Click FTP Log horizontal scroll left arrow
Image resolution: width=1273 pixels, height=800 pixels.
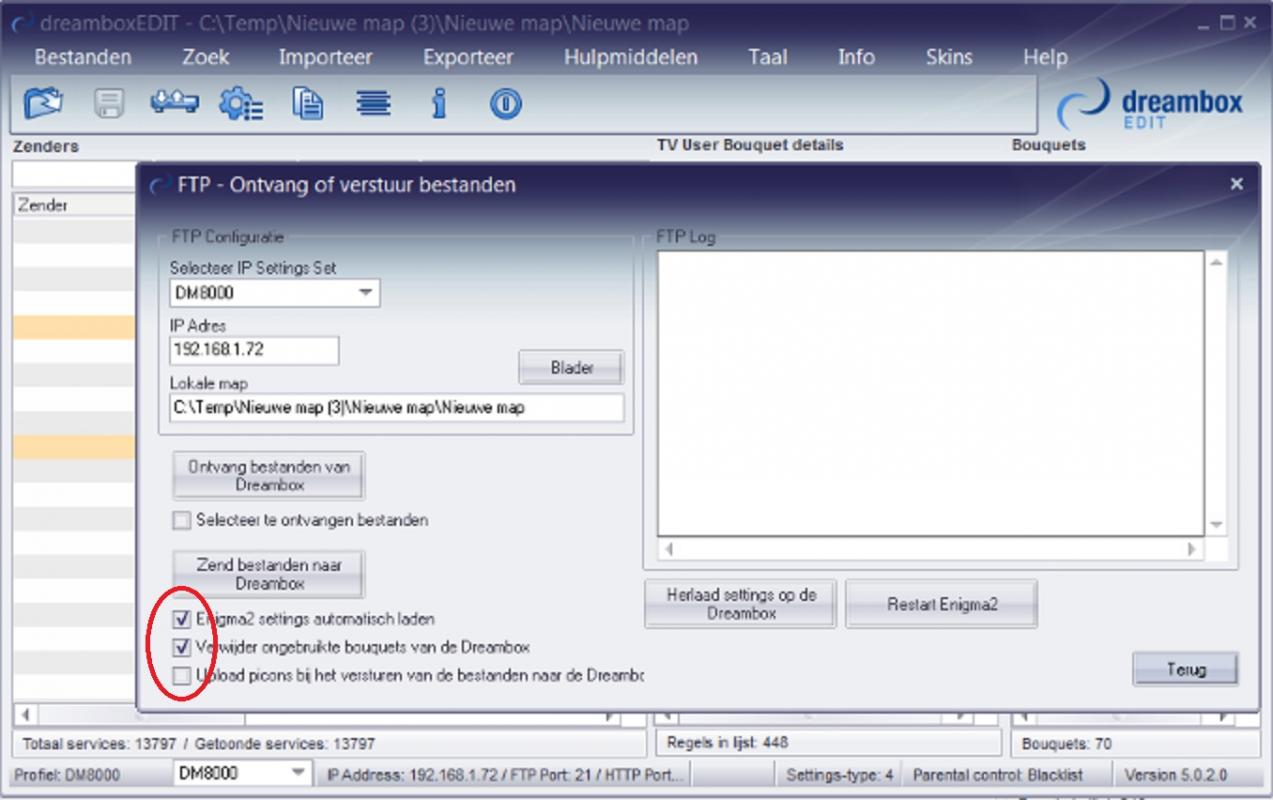[669, 549]
